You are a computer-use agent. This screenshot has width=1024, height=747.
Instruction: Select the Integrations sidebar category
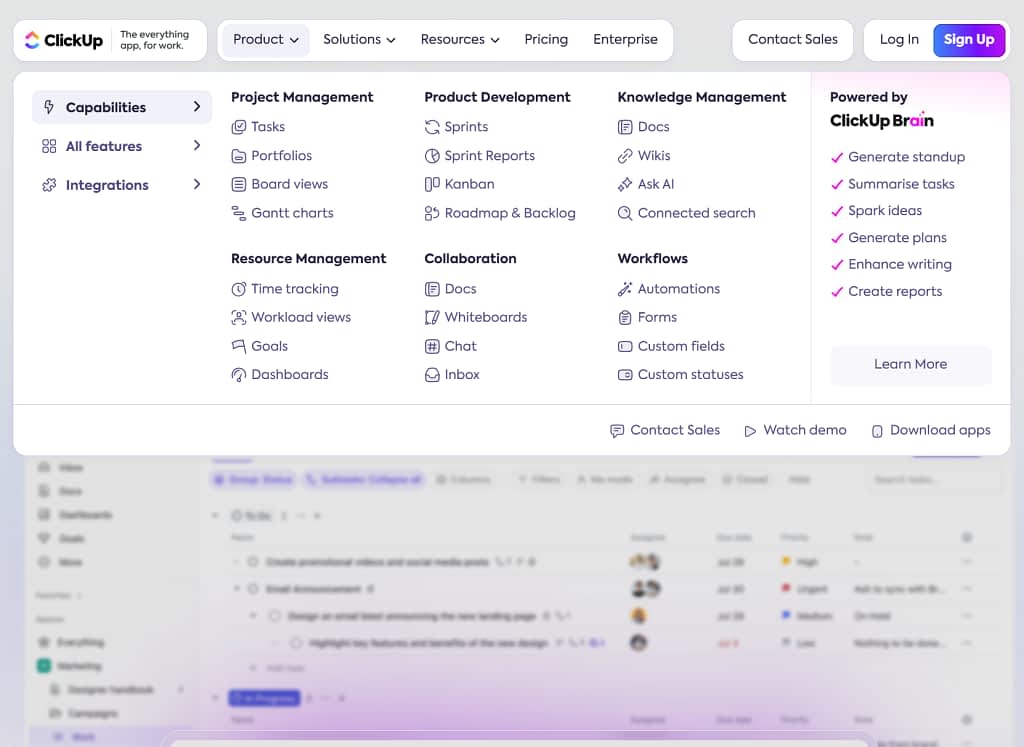point(122,185)
